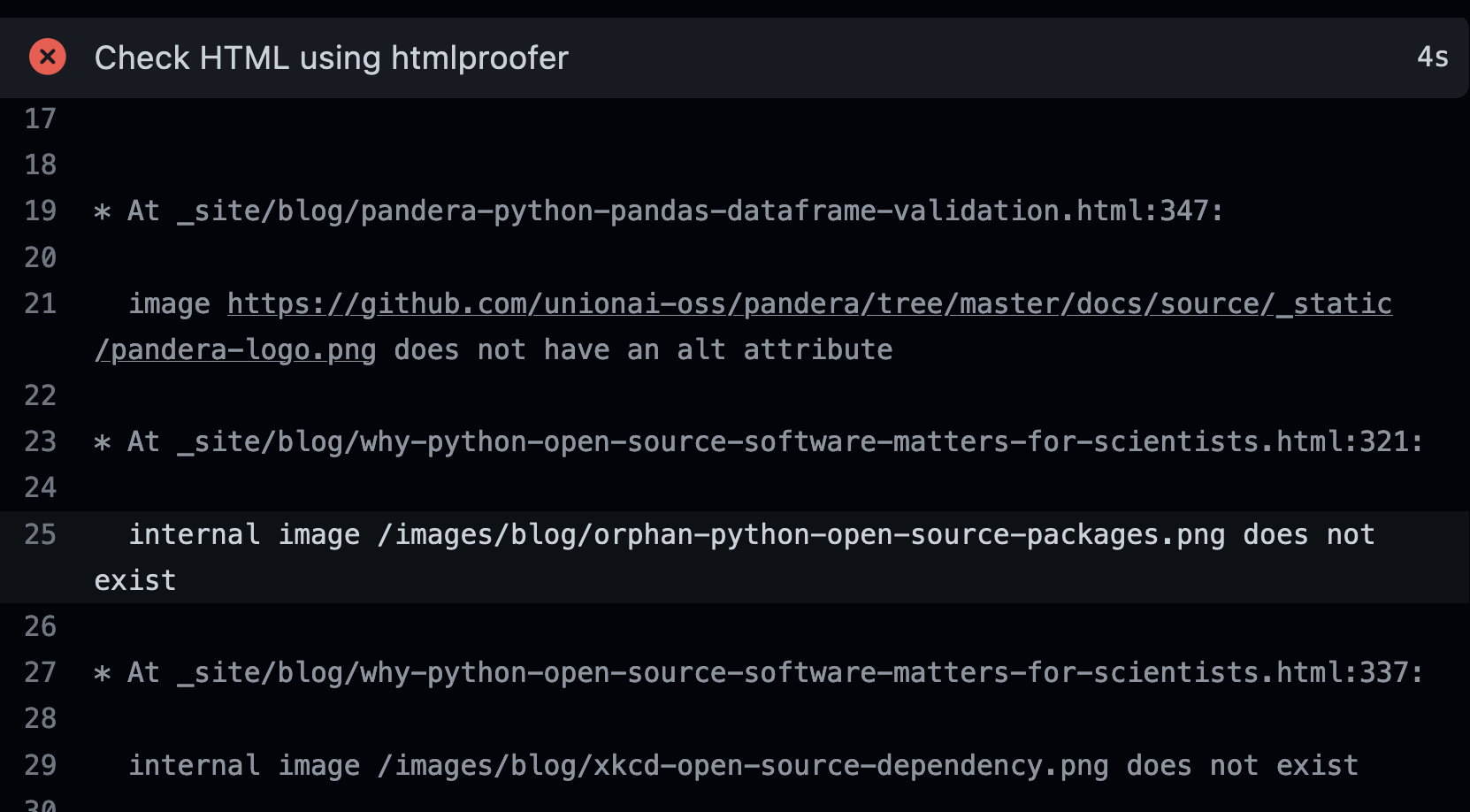Select log line number 24
Screen dimensions: 1470x812
click(x=40, y=487)
